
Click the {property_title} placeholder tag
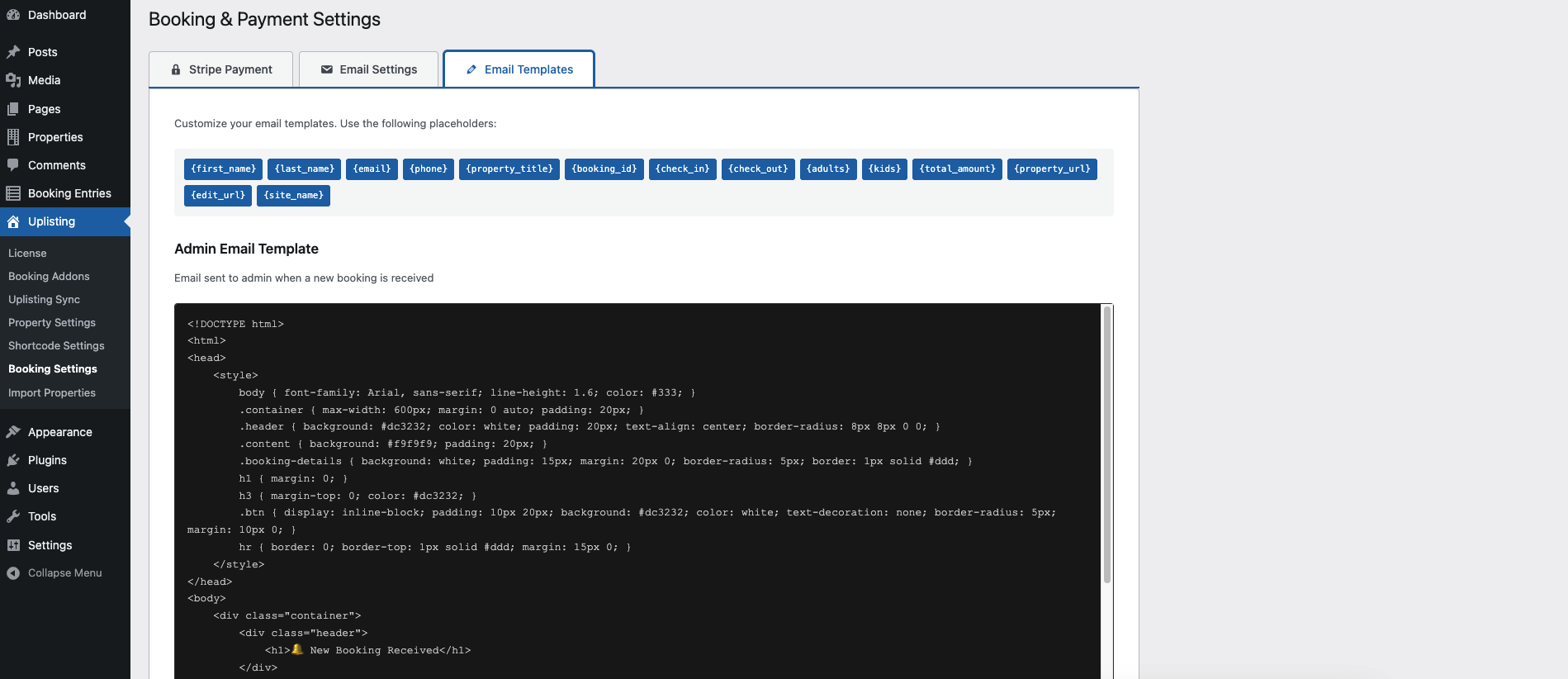pyautogui.click(x=509, y=169)
